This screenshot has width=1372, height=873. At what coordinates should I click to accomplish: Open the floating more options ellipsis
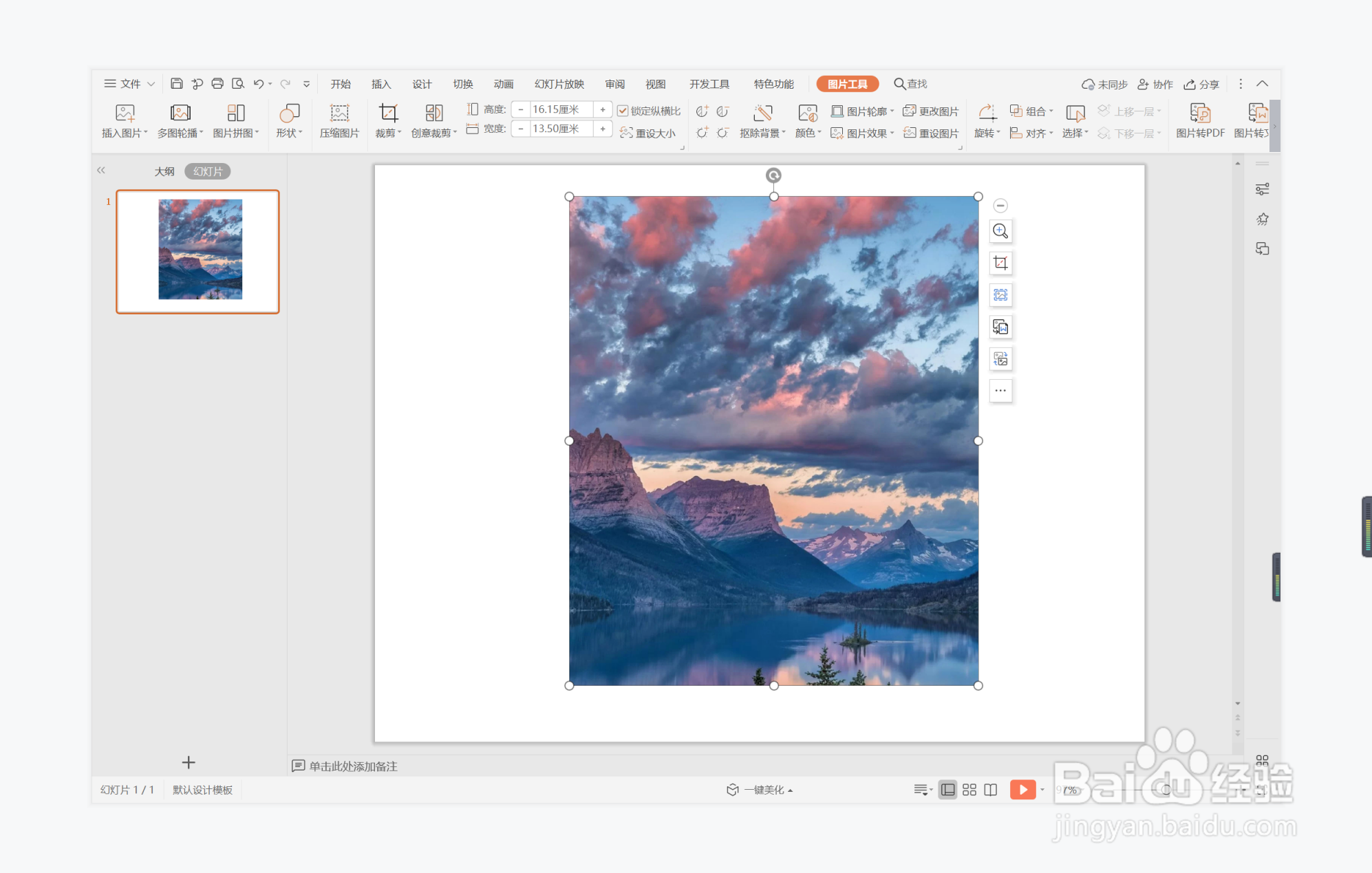point(1000,391)
